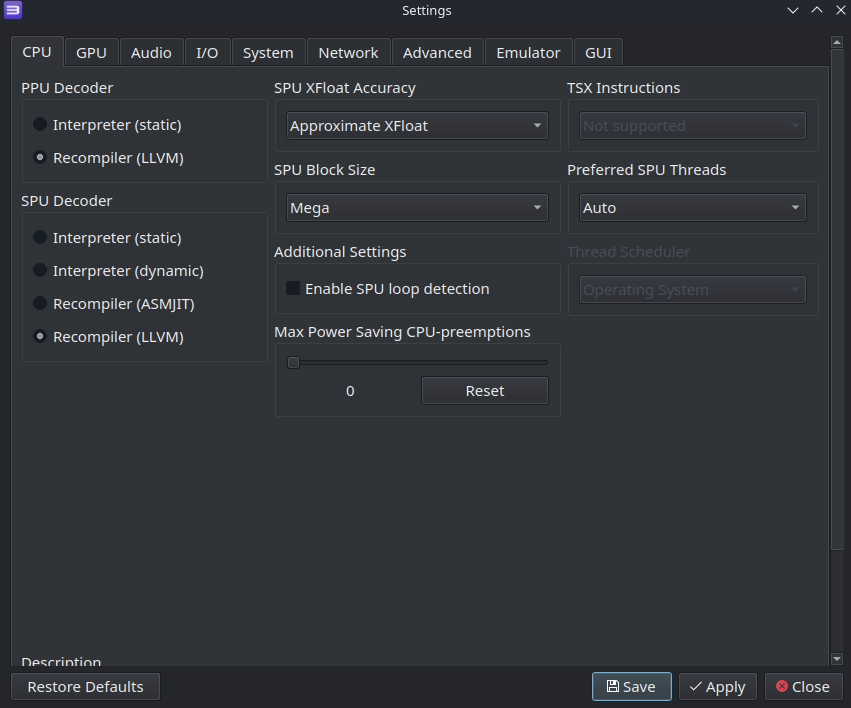Screen dimensions: 851x708
Task: Click the RPCS3 app icon in title bar
Action: point(13,10)
